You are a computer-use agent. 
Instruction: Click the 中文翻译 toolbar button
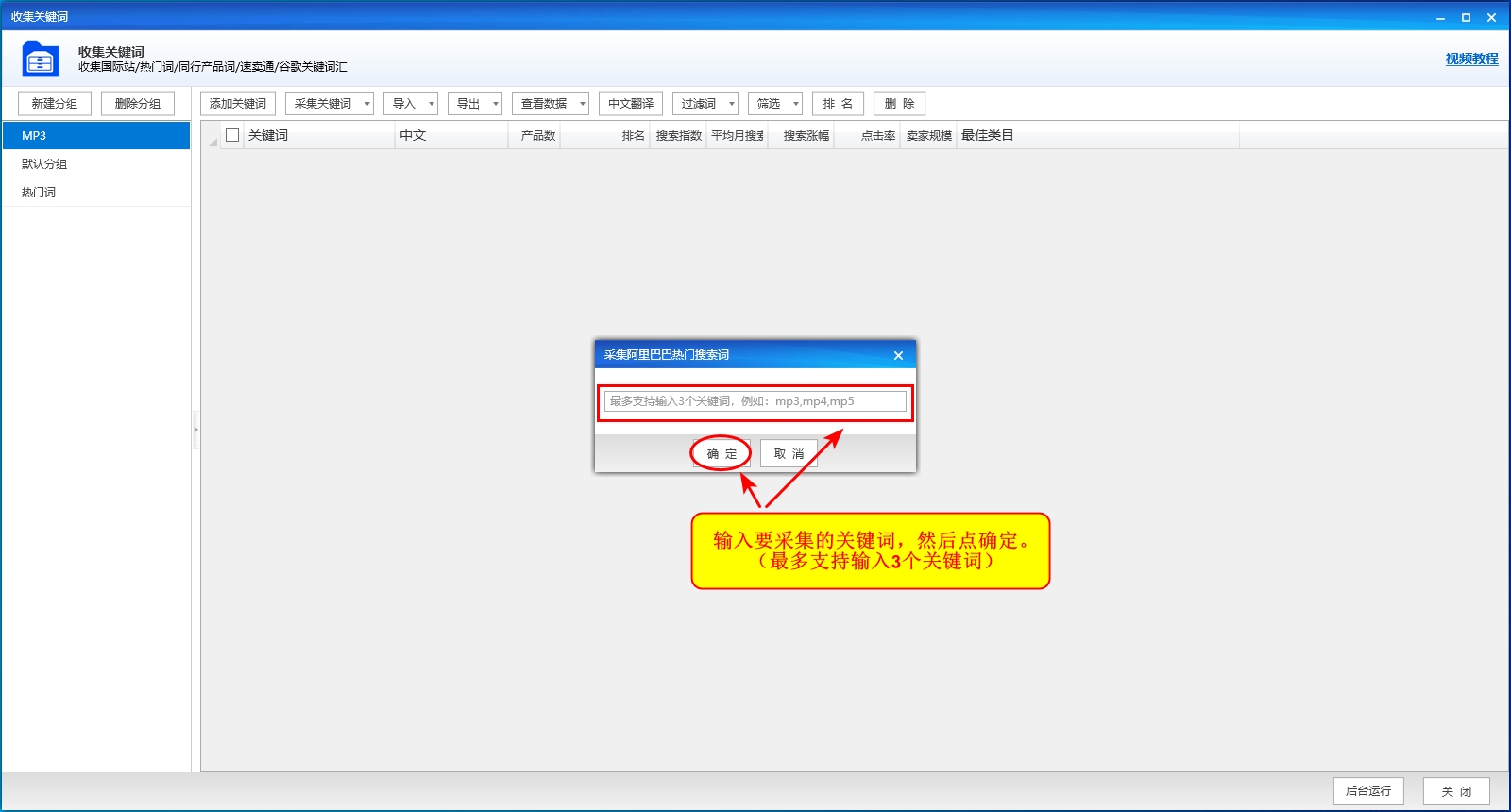(631, 104)
